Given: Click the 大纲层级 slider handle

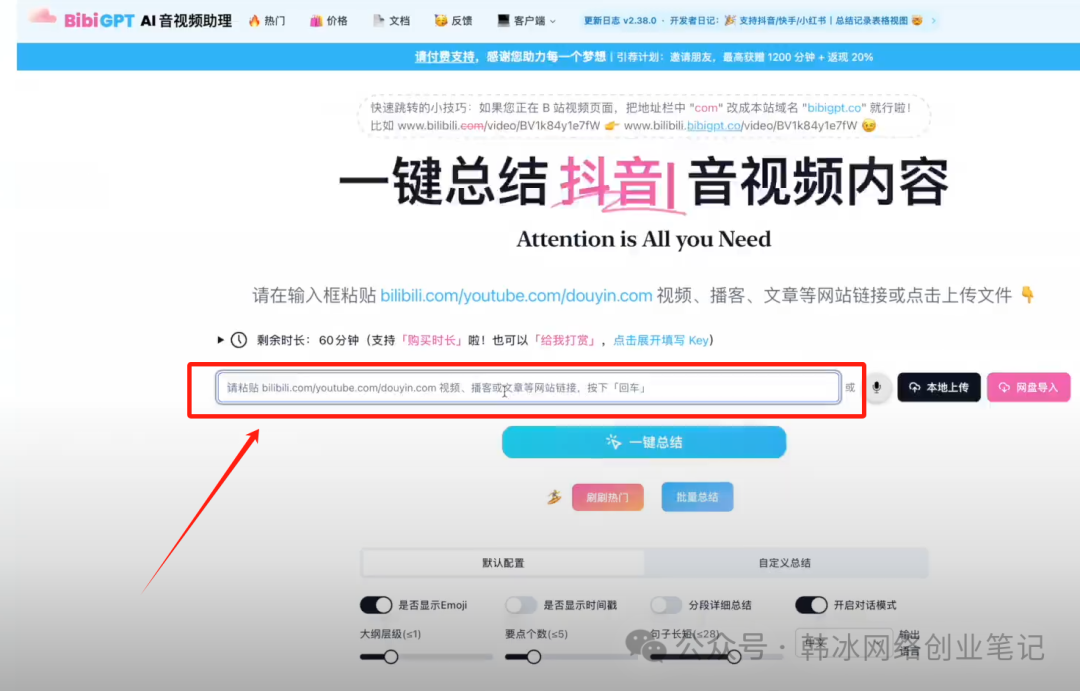Looking at the screenshot, I should [x=391, y=657].
